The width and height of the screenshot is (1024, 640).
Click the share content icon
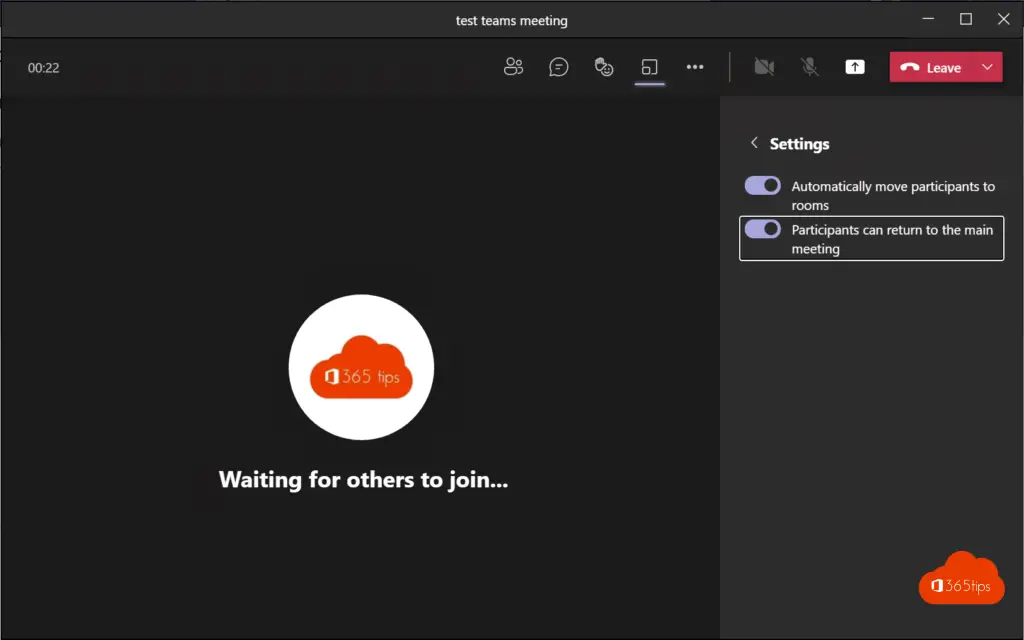tap(855, 67)
